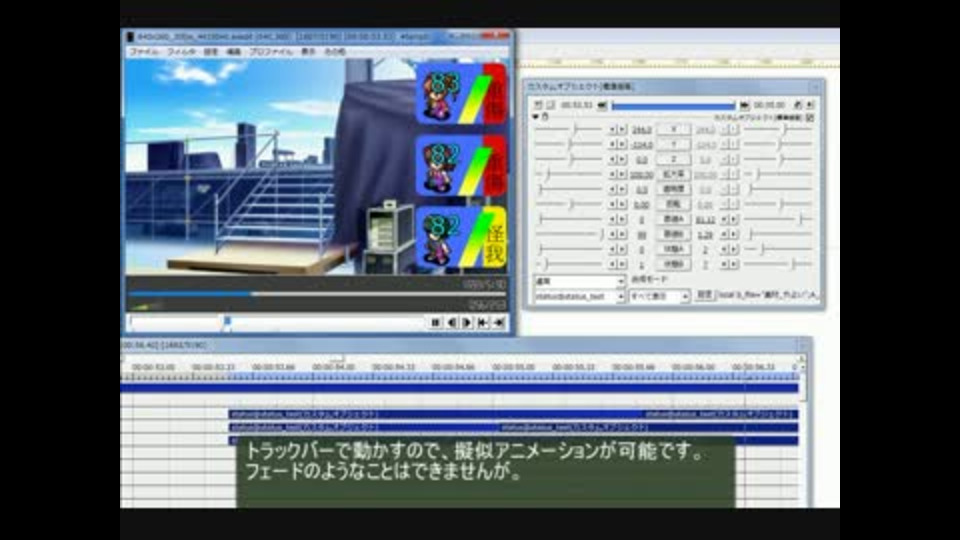Go to object end frame button
The width and height of the screenshot is (960, 540).
click(x=744, y=106)
